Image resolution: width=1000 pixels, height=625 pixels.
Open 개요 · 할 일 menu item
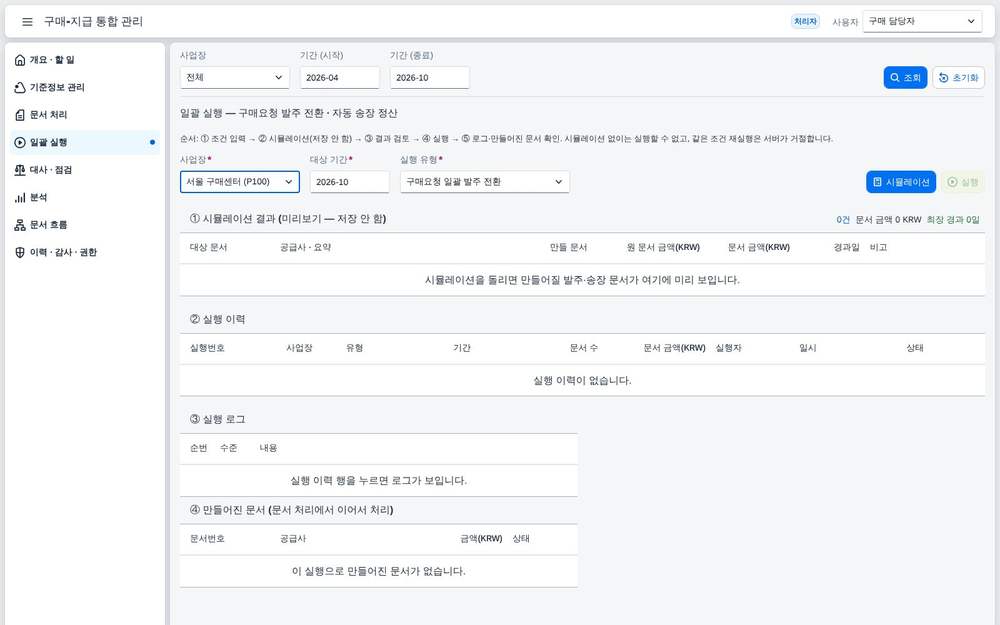click(x=85, y=60)
